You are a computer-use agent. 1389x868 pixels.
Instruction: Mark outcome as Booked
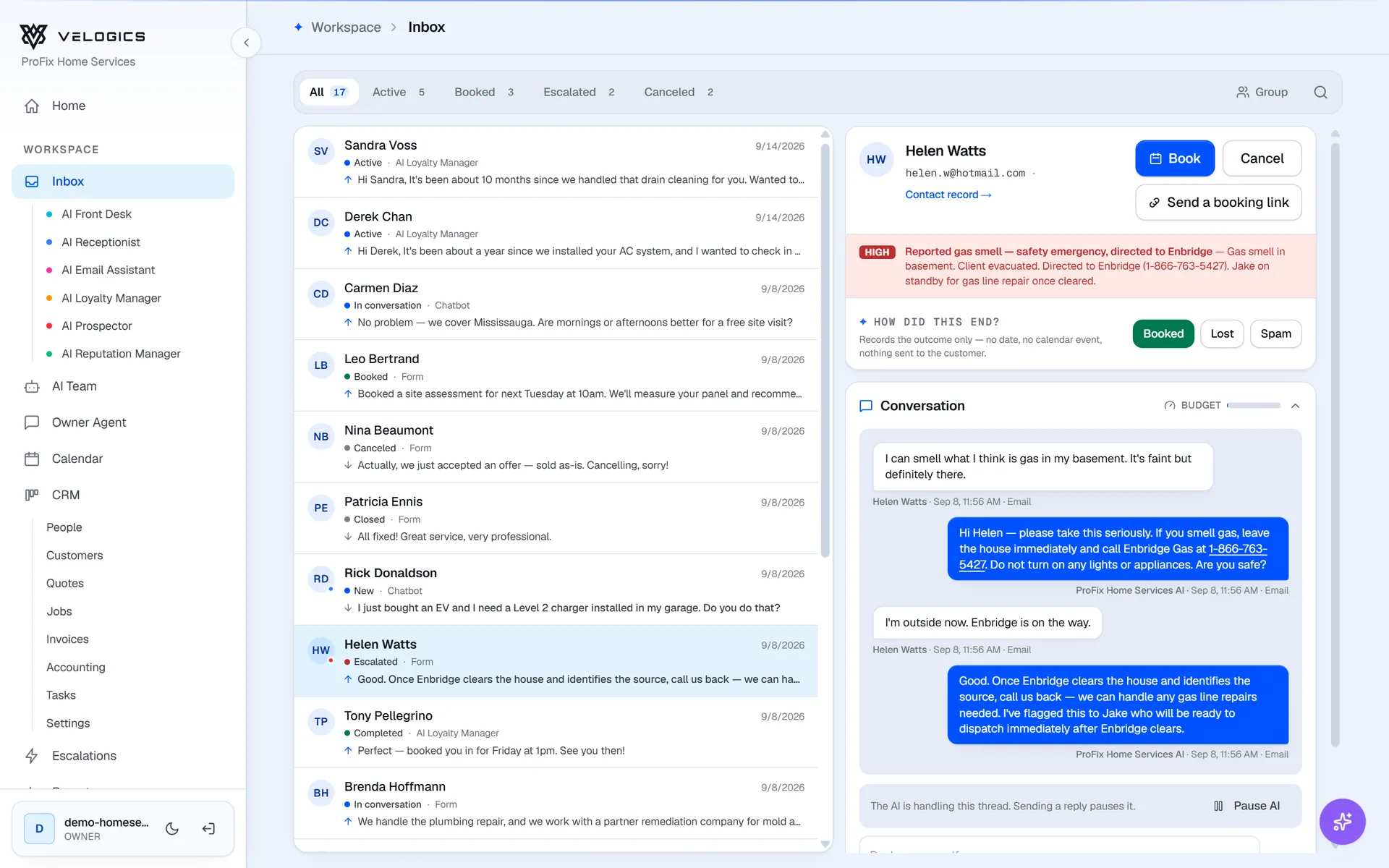tap(1163, 333)
